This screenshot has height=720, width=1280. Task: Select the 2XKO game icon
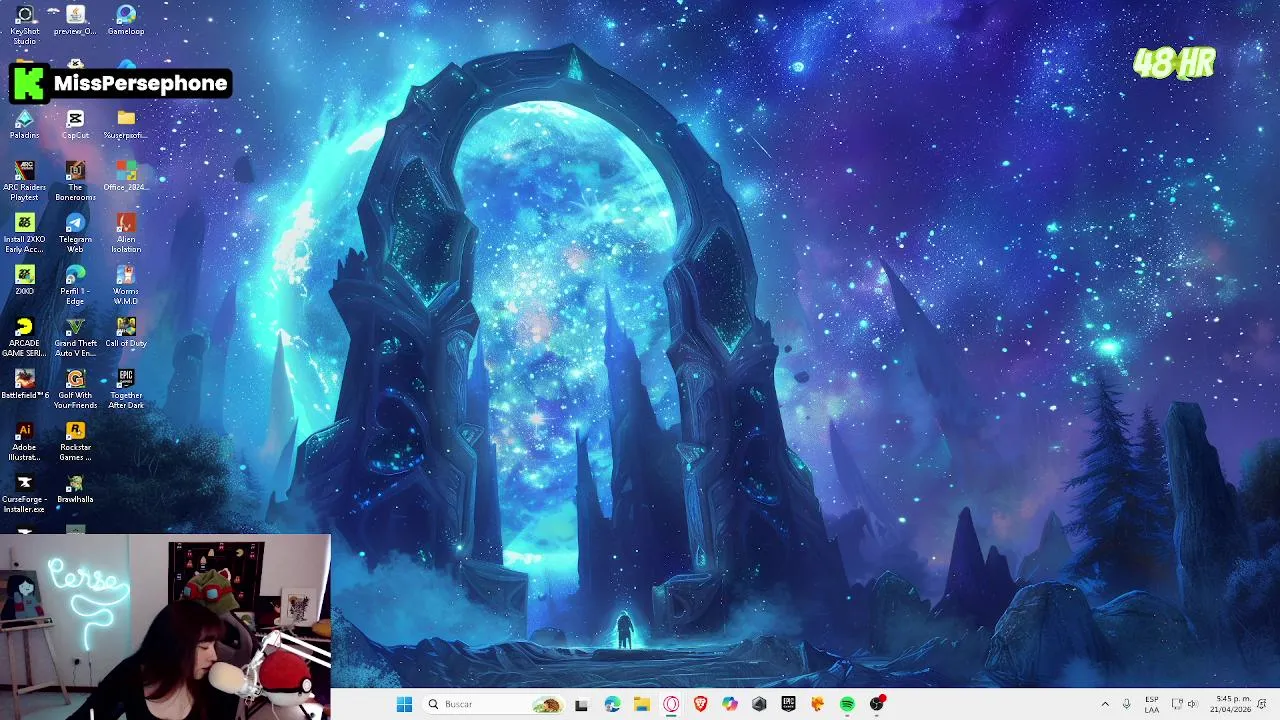coord(24,280)
